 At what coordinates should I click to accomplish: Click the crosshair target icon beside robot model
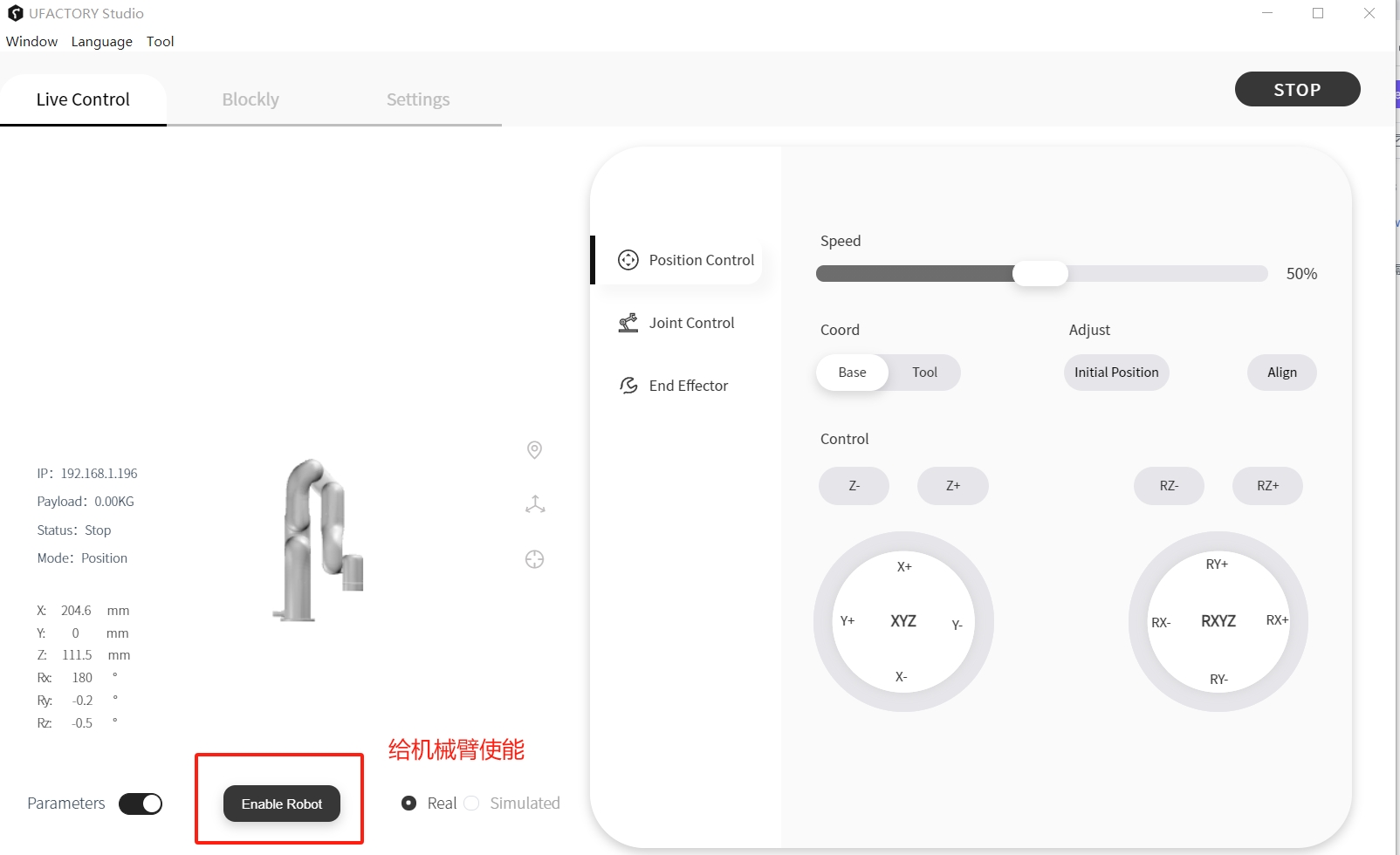[535, 559]
